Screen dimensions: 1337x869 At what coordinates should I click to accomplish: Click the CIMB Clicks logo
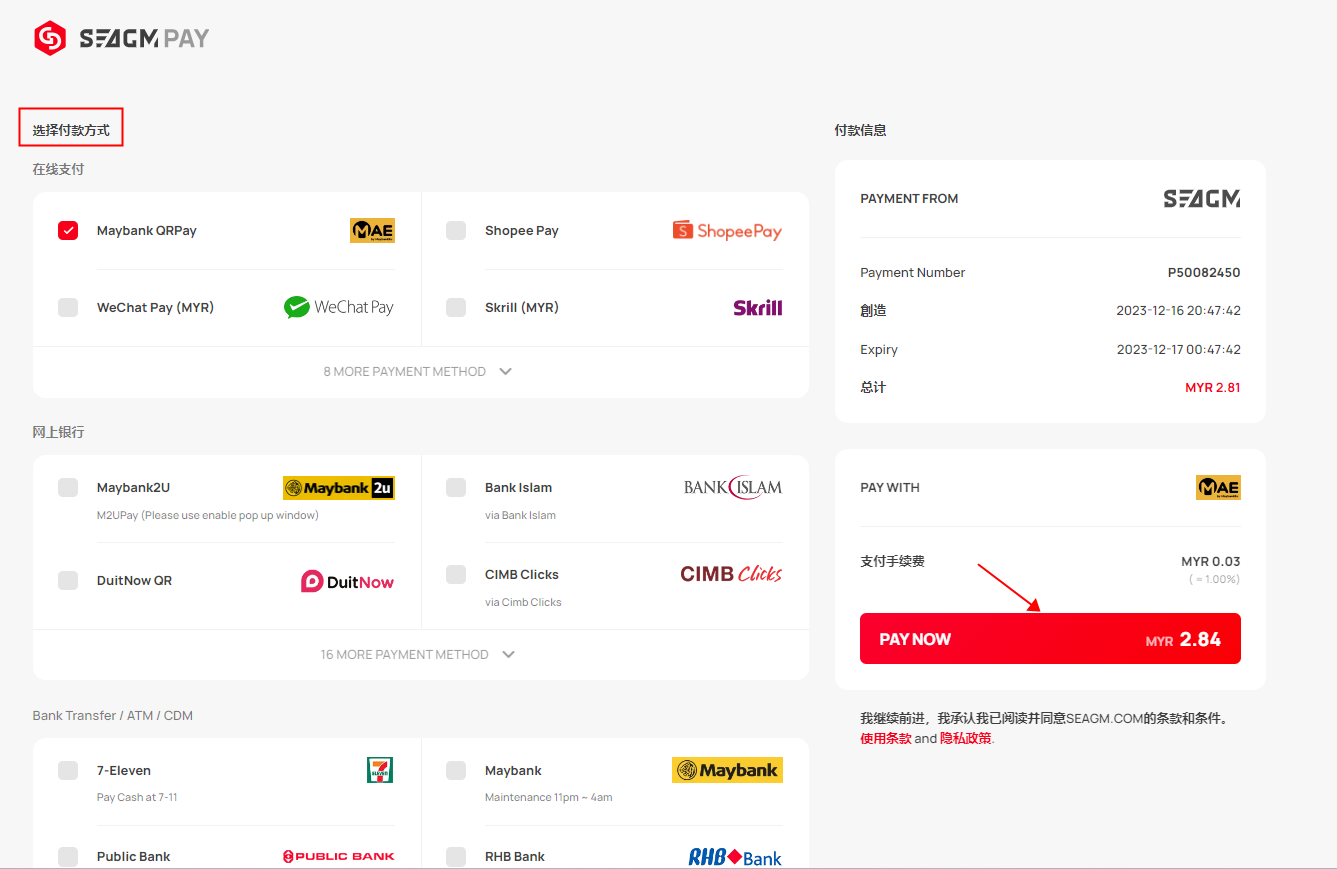[731, 574]
